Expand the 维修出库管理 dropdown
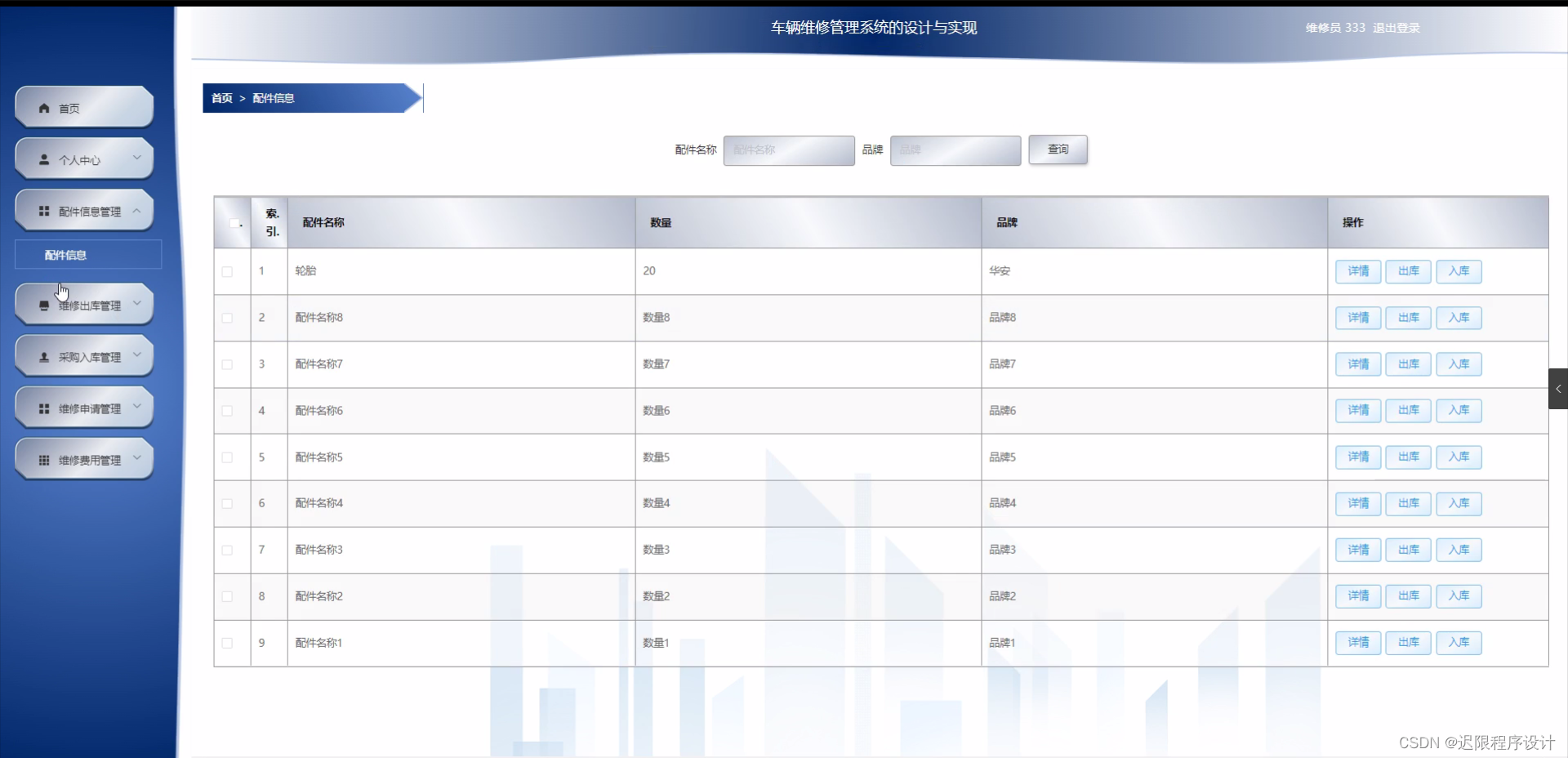This screenshot has height=758, width=1568. (136, 301)
